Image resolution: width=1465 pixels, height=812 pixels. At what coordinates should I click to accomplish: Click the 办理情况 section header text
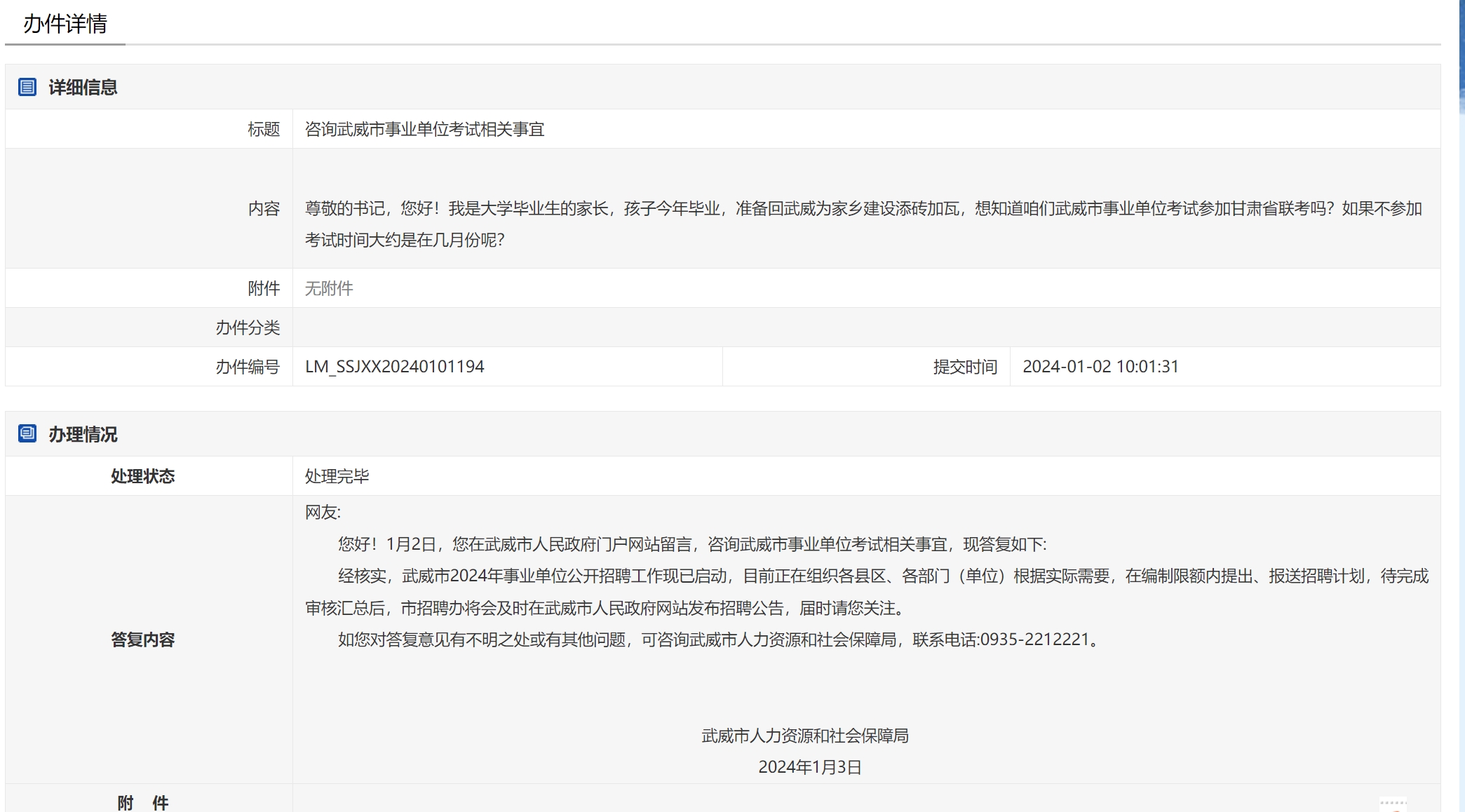point(83,435)
